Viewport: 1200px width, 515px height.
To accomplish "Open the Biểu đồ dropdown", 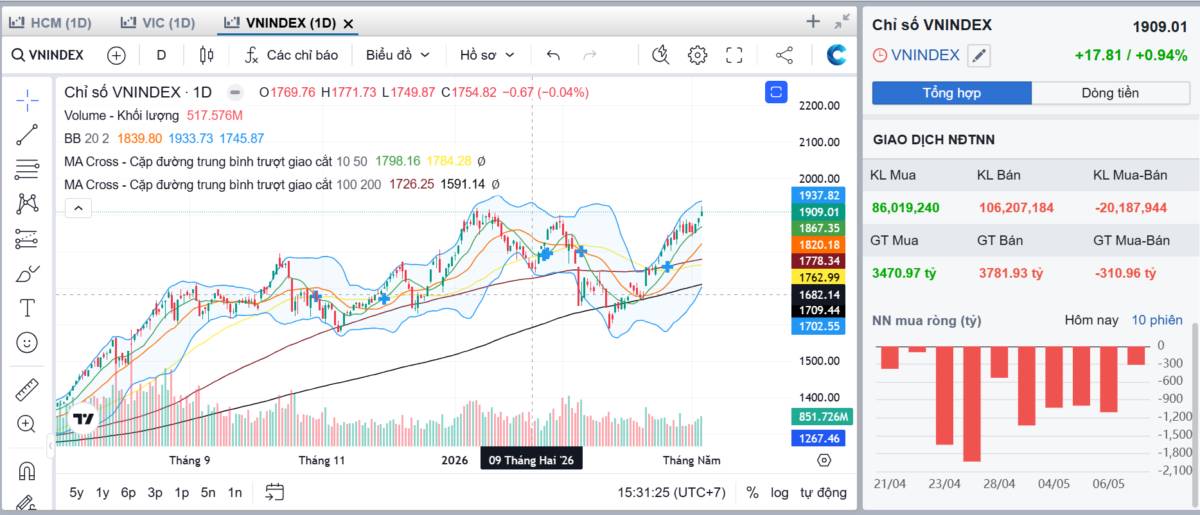I will [x=397, y=55].
